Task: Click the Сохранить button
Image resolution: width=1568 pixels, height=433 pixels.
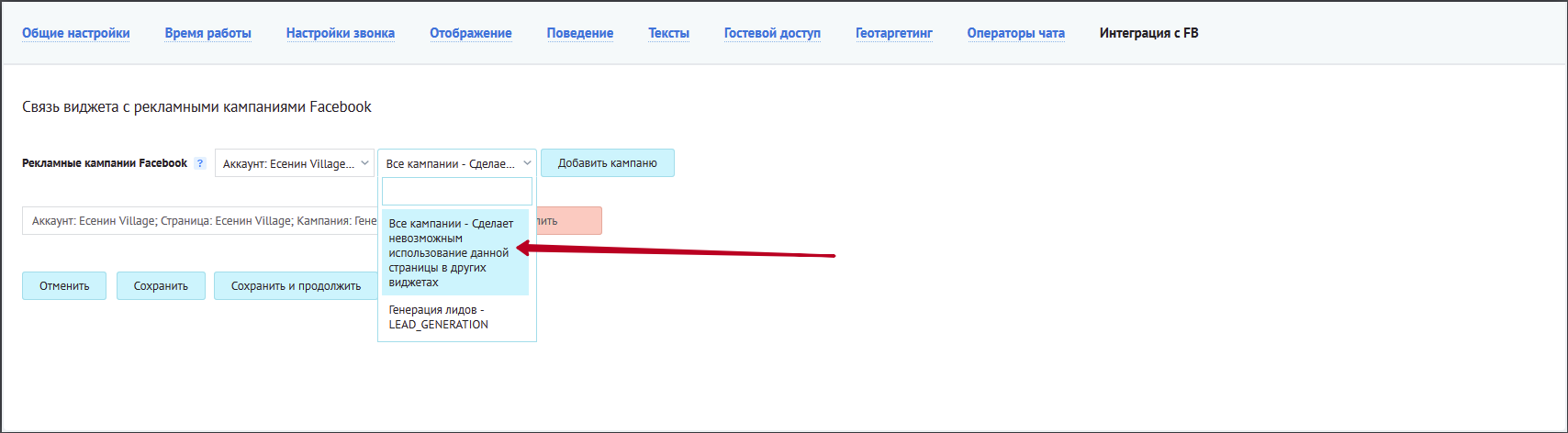Action: [161, 285]
